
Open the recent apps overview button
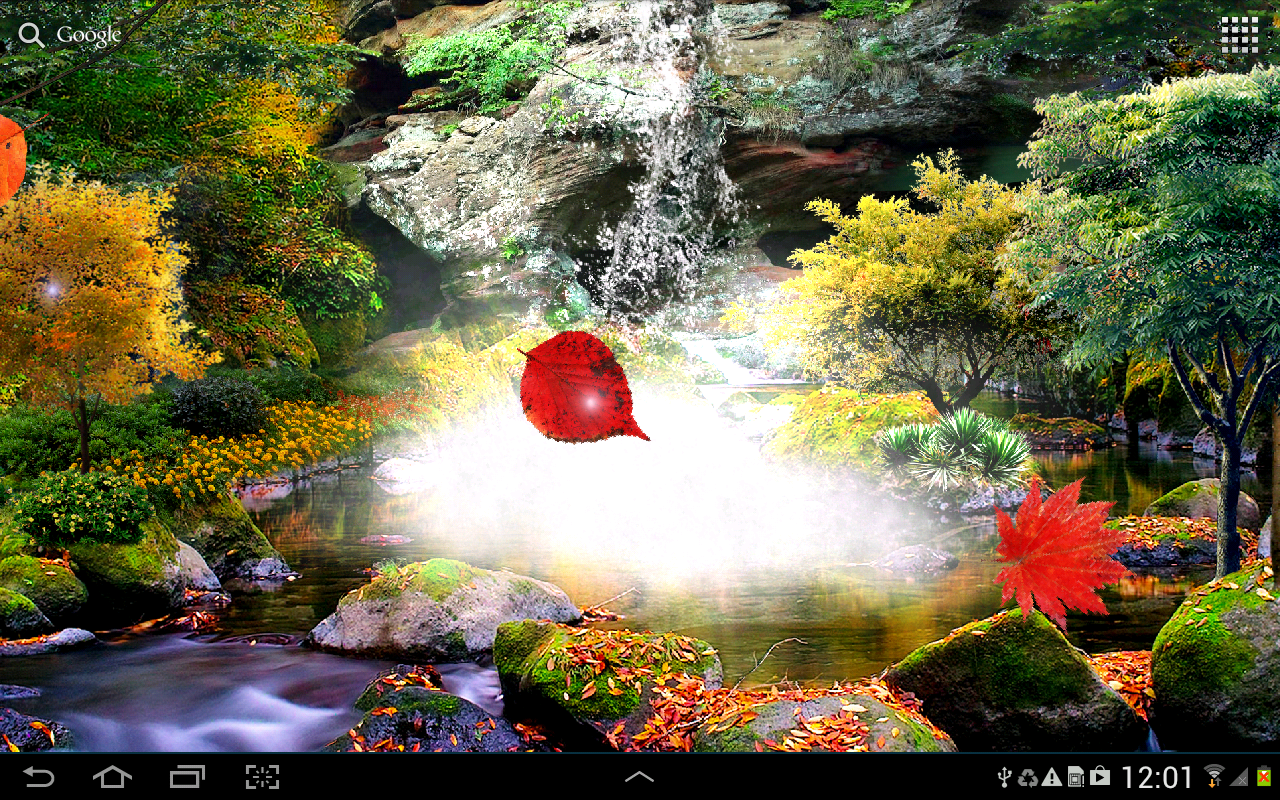(x=187, y=777)
